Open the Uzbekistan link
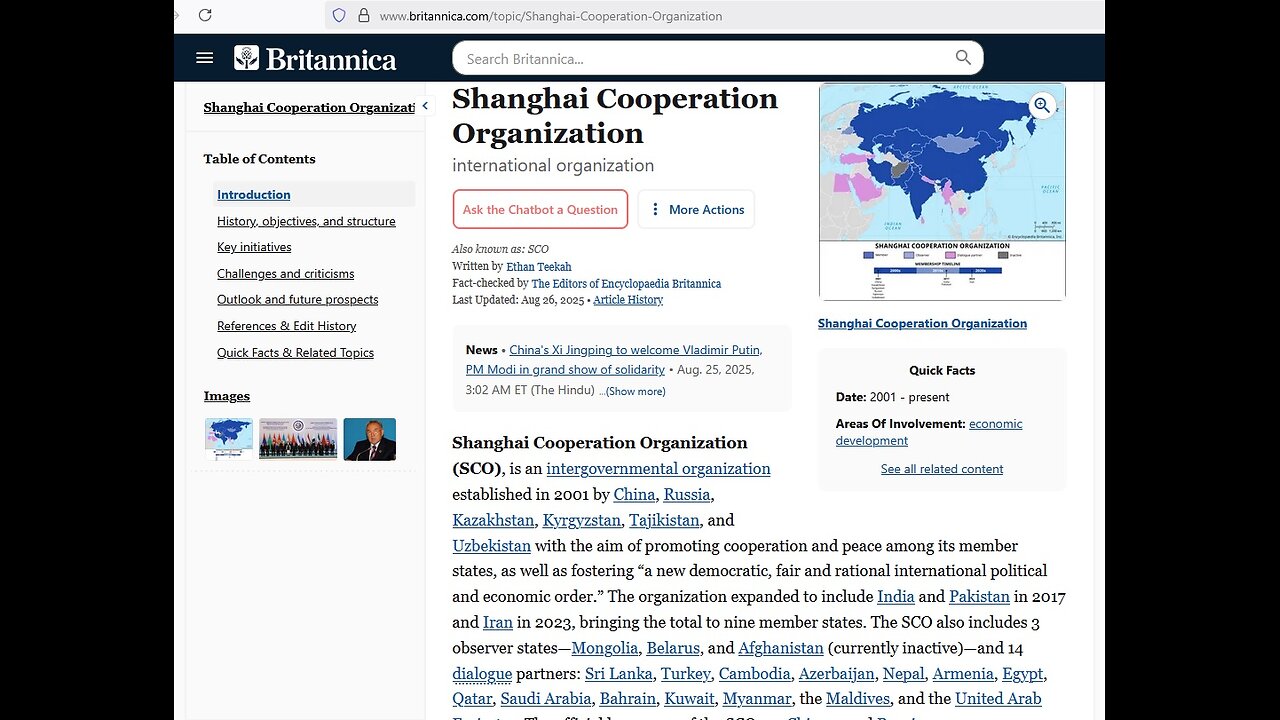This screenshot has height=720, width=1280. (491, 546)
